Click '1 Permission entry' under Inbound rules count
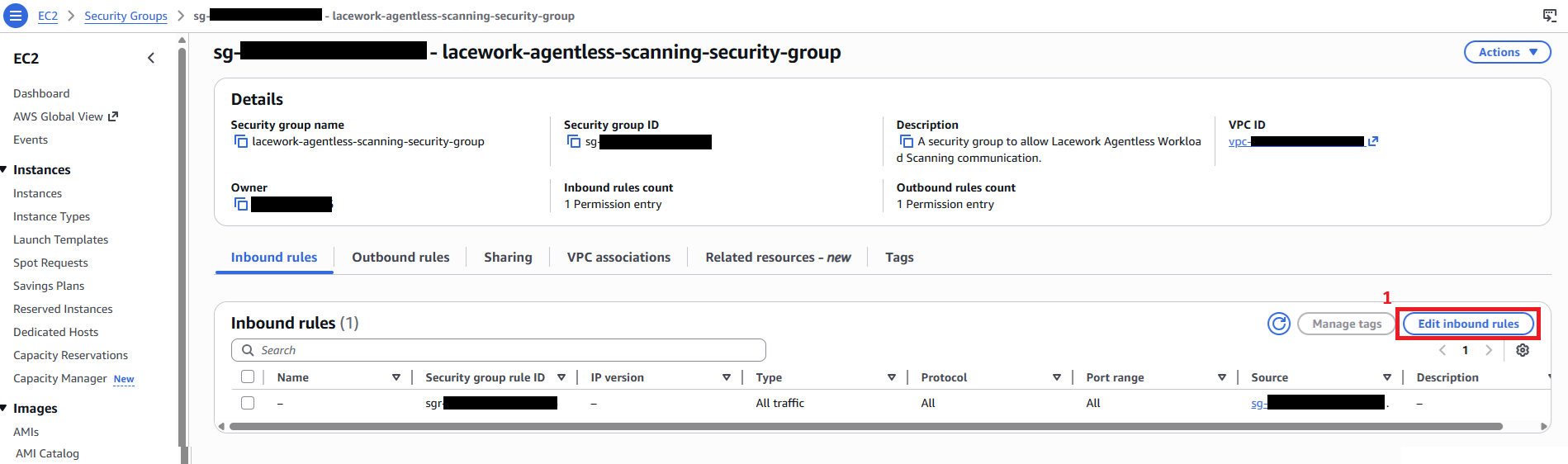The image size is (1568, 464). [613, 204]
